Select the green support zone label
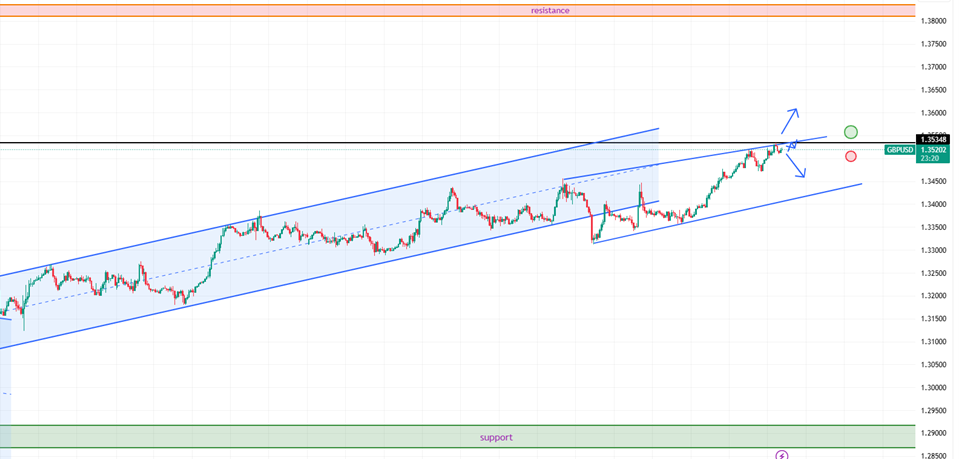This screenshot has width=959, height=459. tap(495, 437)
